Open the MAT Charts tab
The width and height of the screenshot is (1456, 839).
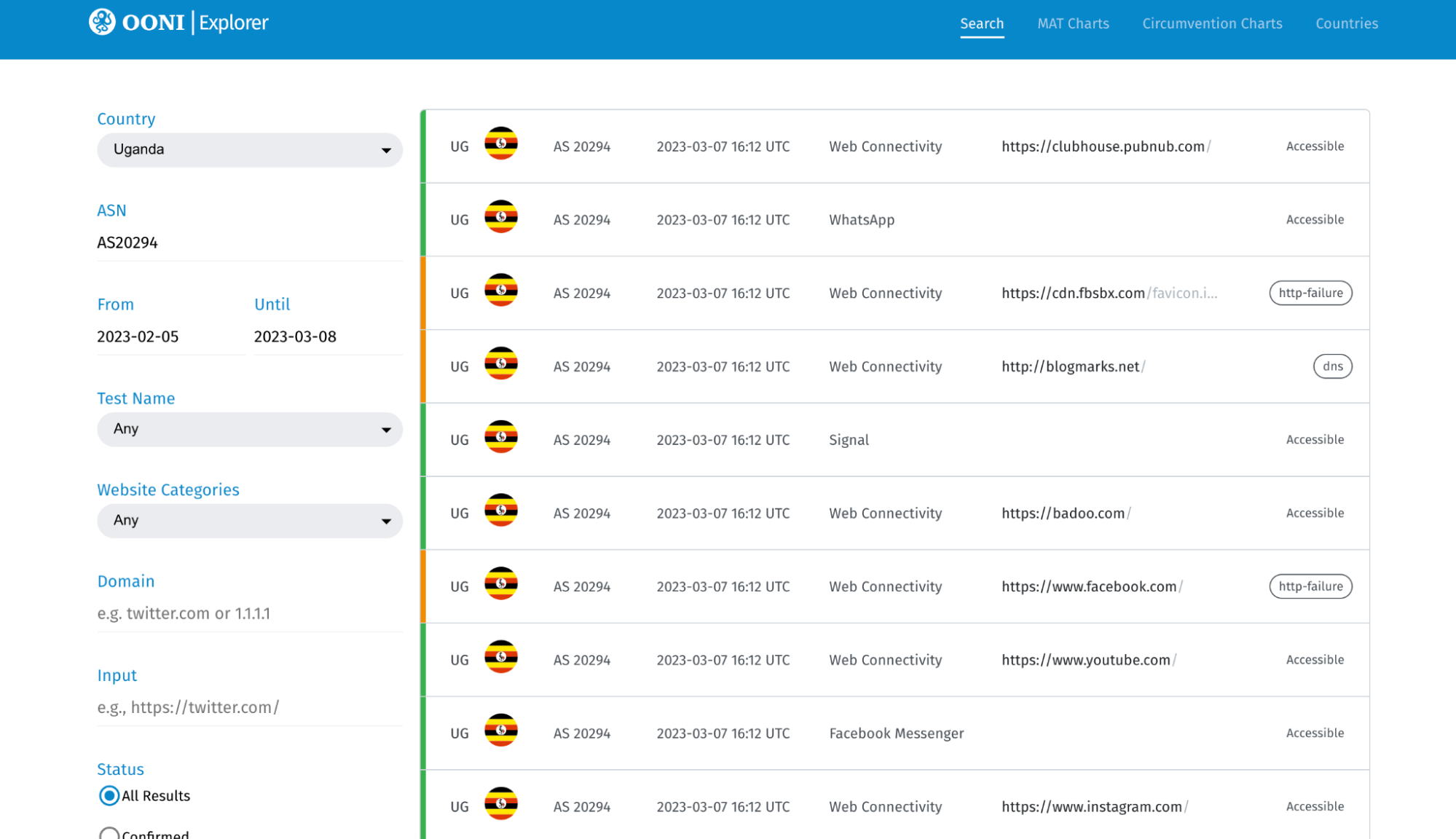click(x=1073, y=23)
